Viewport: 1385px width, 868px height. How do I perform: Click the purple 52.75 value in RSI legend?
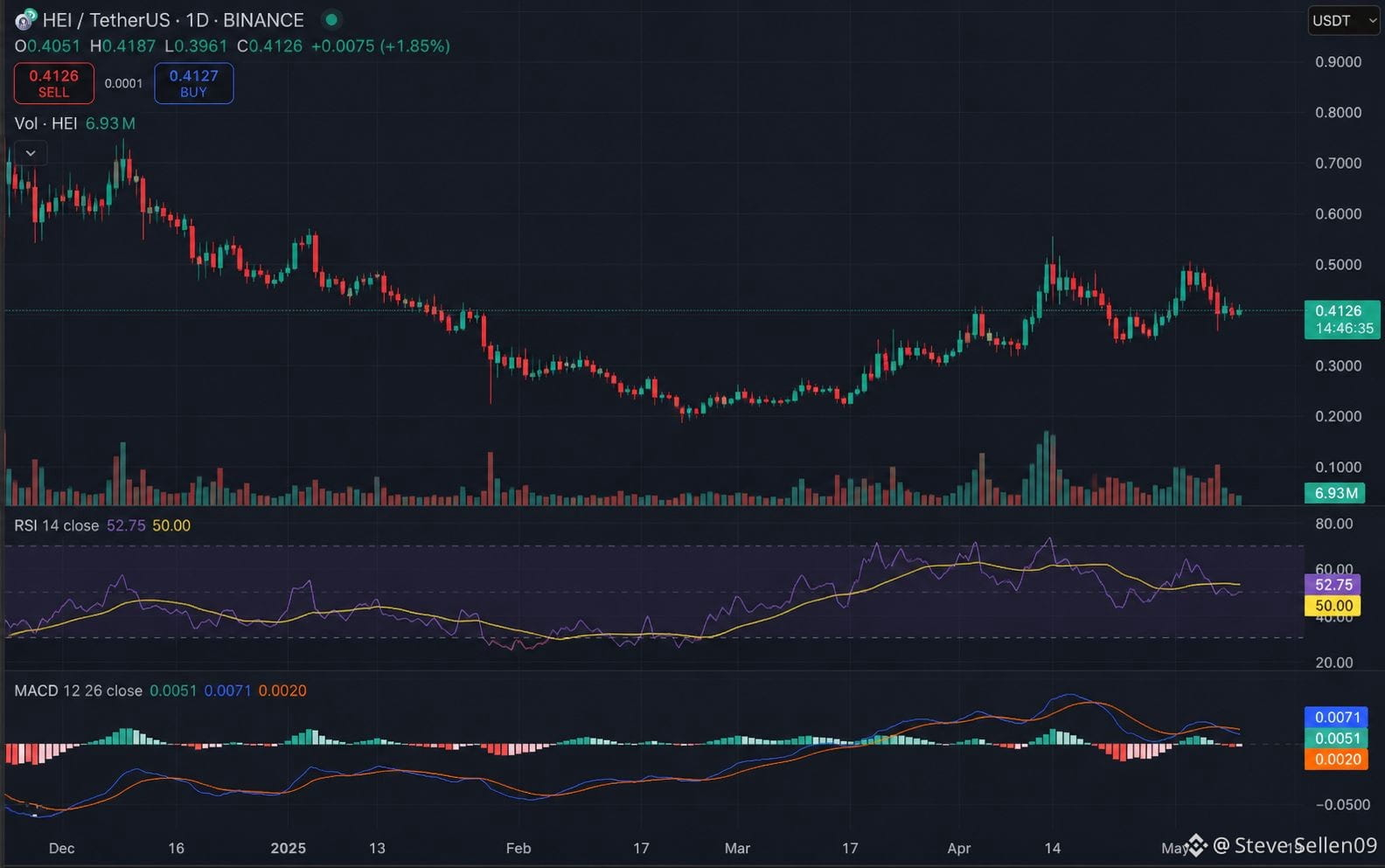pyautogui.click(x=126, y=525)
